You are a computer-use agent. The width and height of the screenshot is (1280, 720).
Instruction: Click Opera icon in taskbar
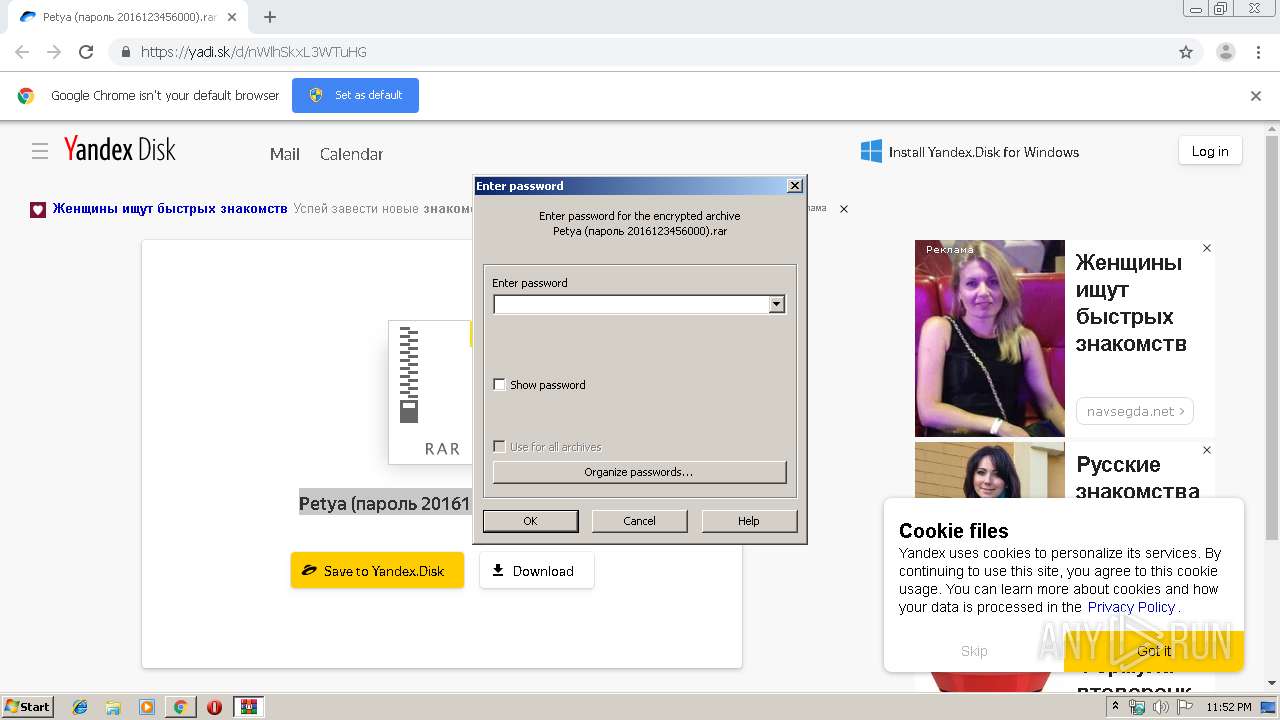pos(214,707)
